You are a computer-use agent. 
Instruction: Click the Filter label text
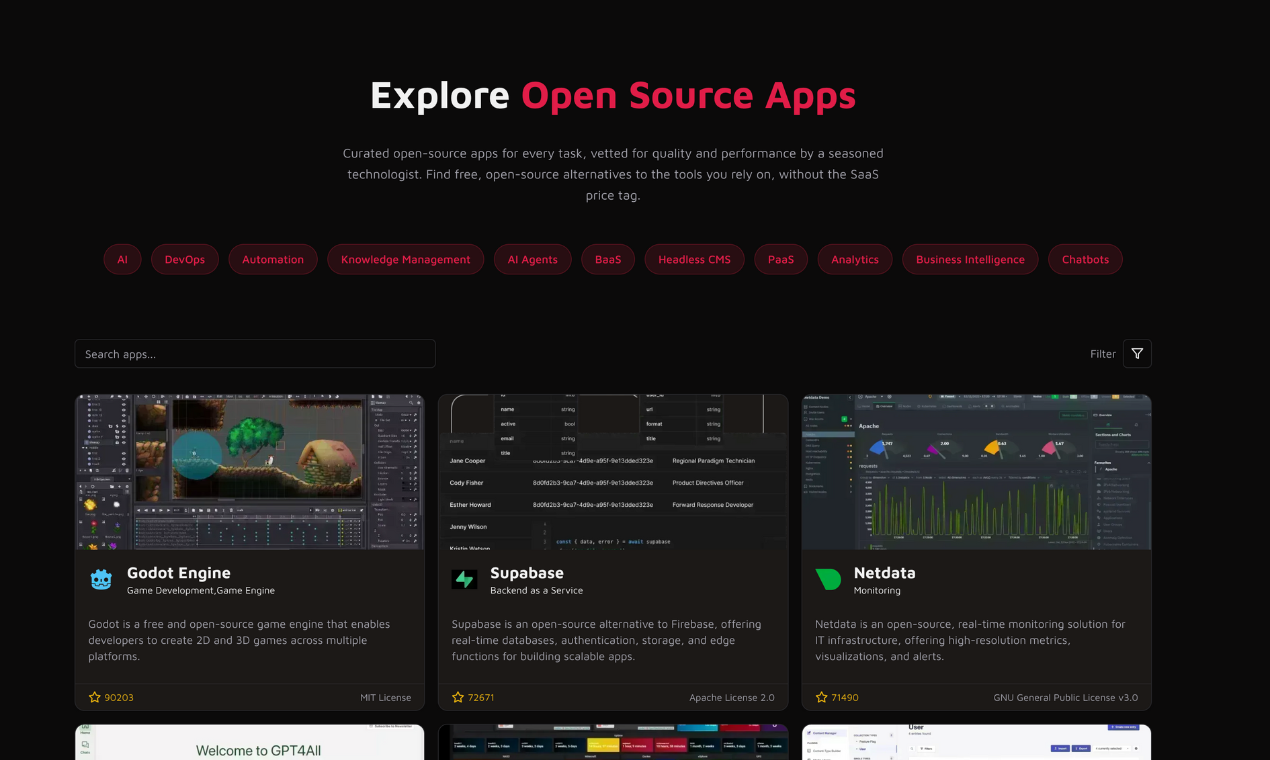tap(1103, 354)
